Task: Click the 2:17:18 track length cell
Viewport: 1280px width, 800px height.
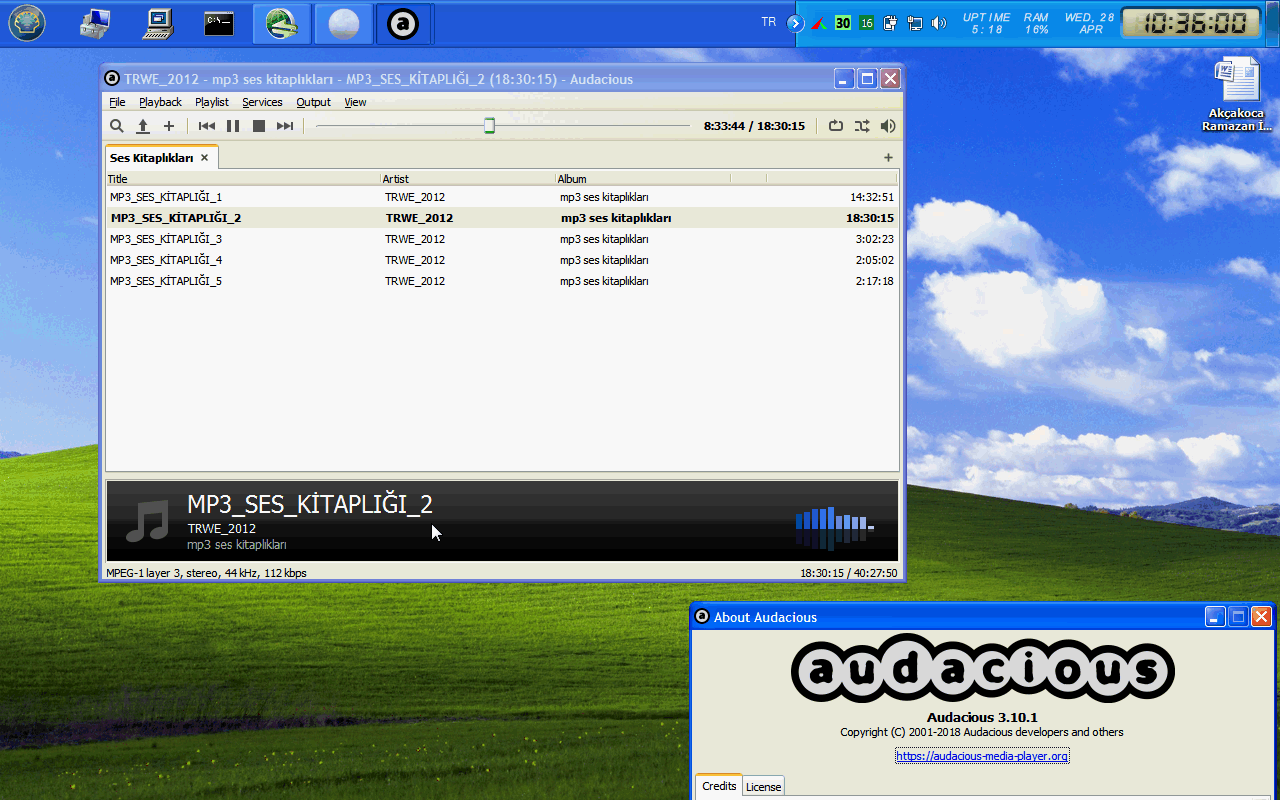Action: coord(874,281)
